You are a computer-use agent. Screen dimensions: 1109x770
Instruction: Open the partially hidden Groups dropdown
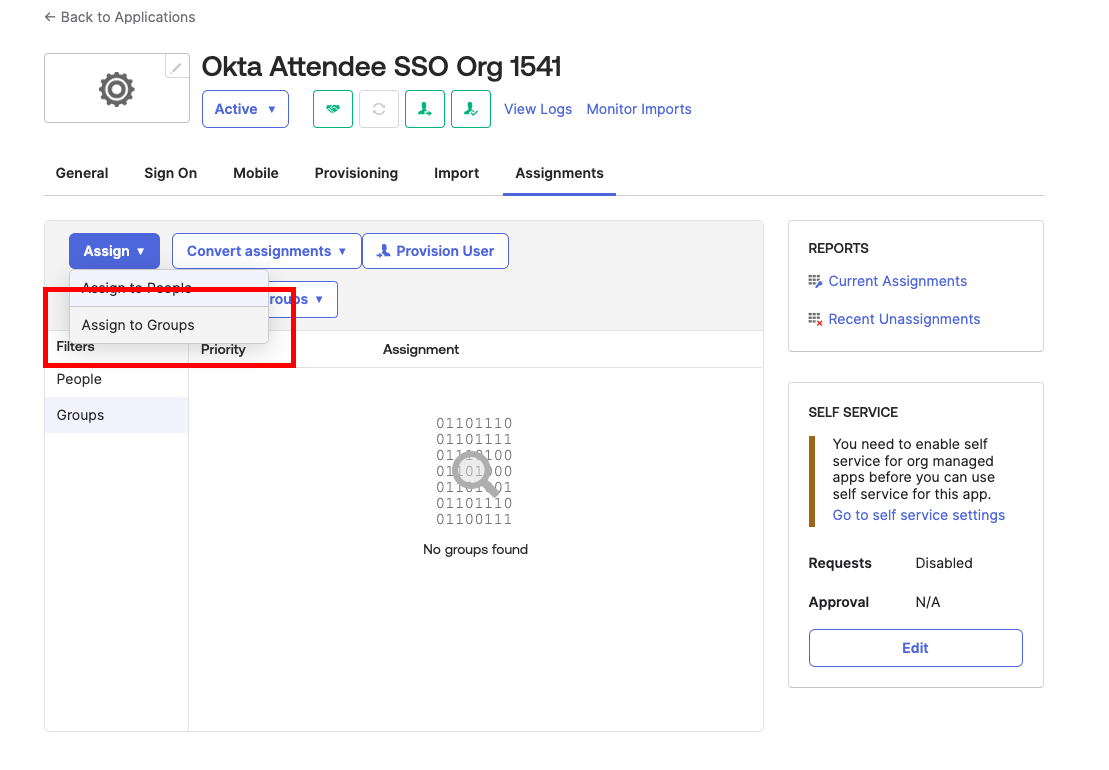[x=303, y=300]
